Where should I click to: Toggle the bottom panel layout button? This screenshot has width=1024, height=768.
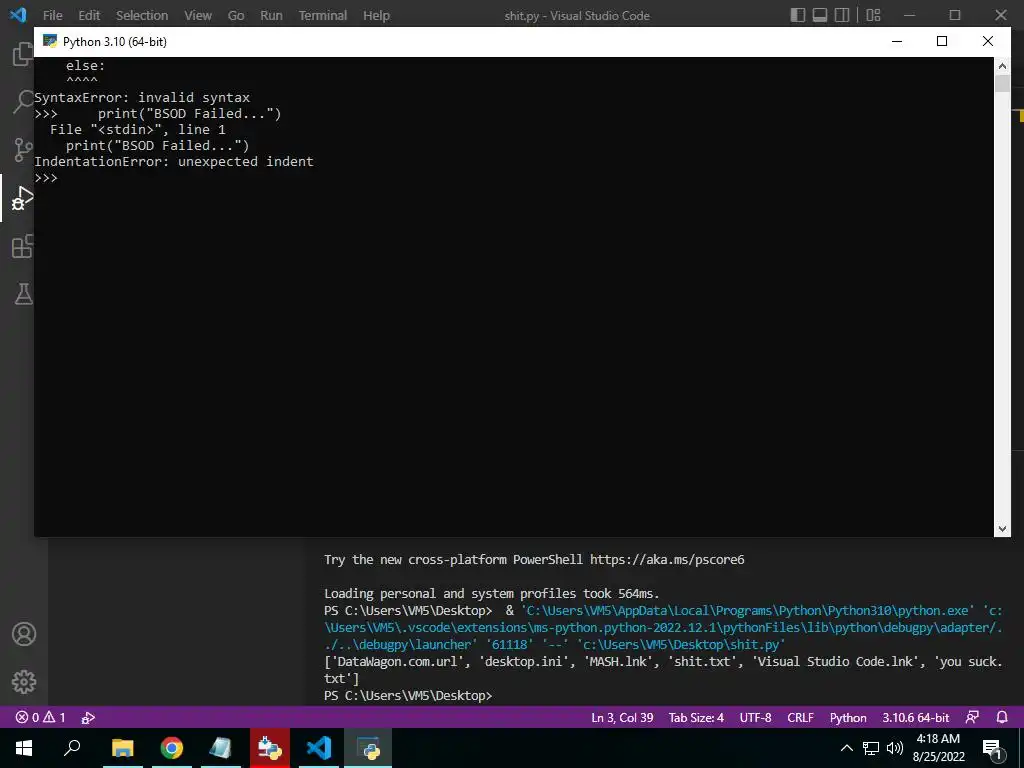820,15
